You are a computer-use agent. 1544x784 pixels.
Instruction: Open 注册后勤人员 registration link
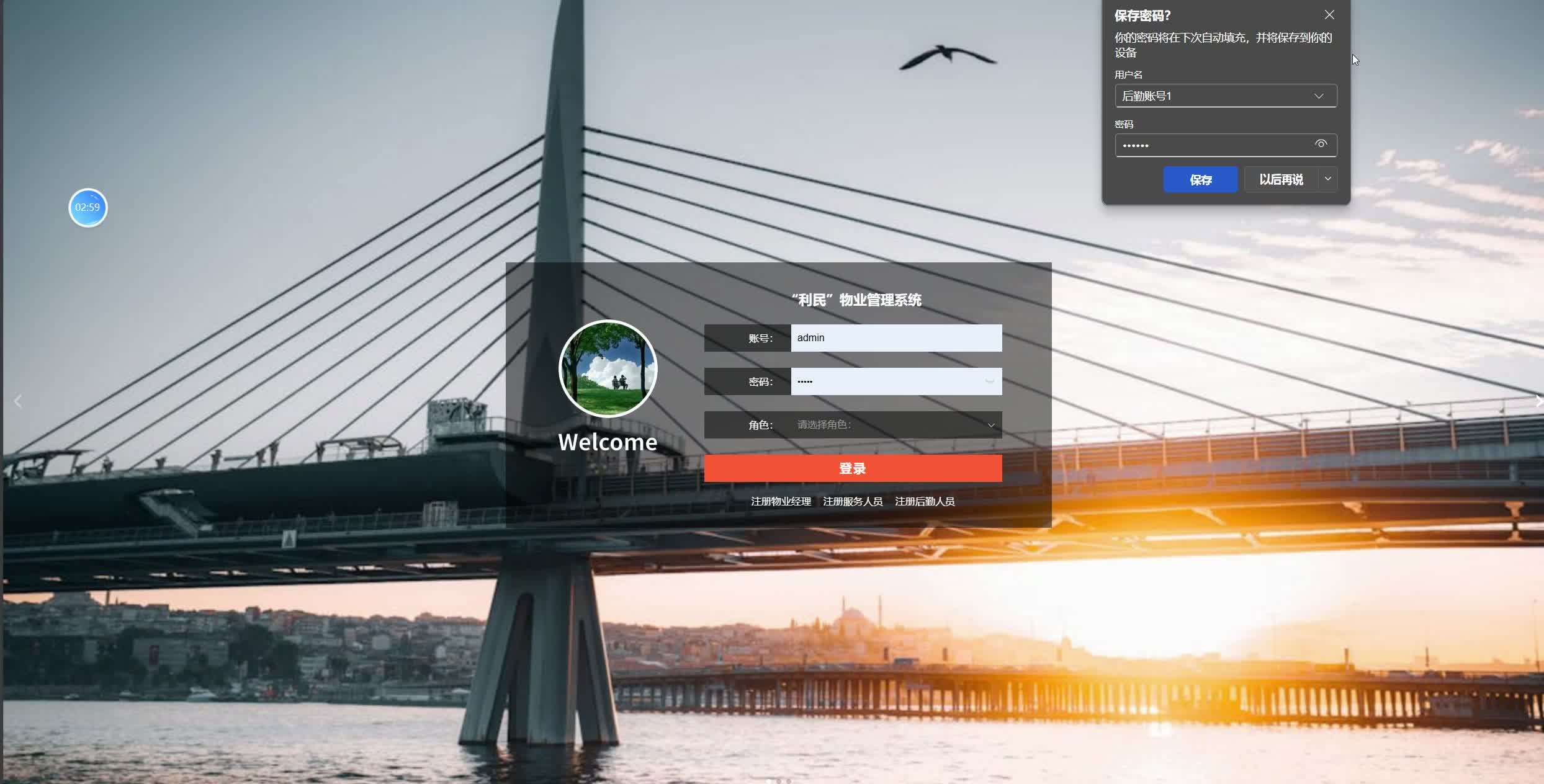tap(925, 501)
